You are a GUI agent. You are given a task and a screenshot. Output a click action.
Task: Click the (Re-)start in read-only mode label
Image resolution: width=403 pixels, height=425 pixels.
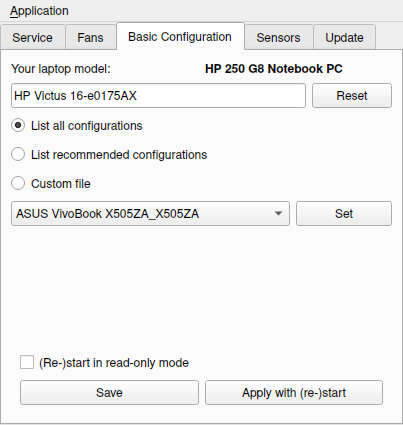(x=114, y=363)
